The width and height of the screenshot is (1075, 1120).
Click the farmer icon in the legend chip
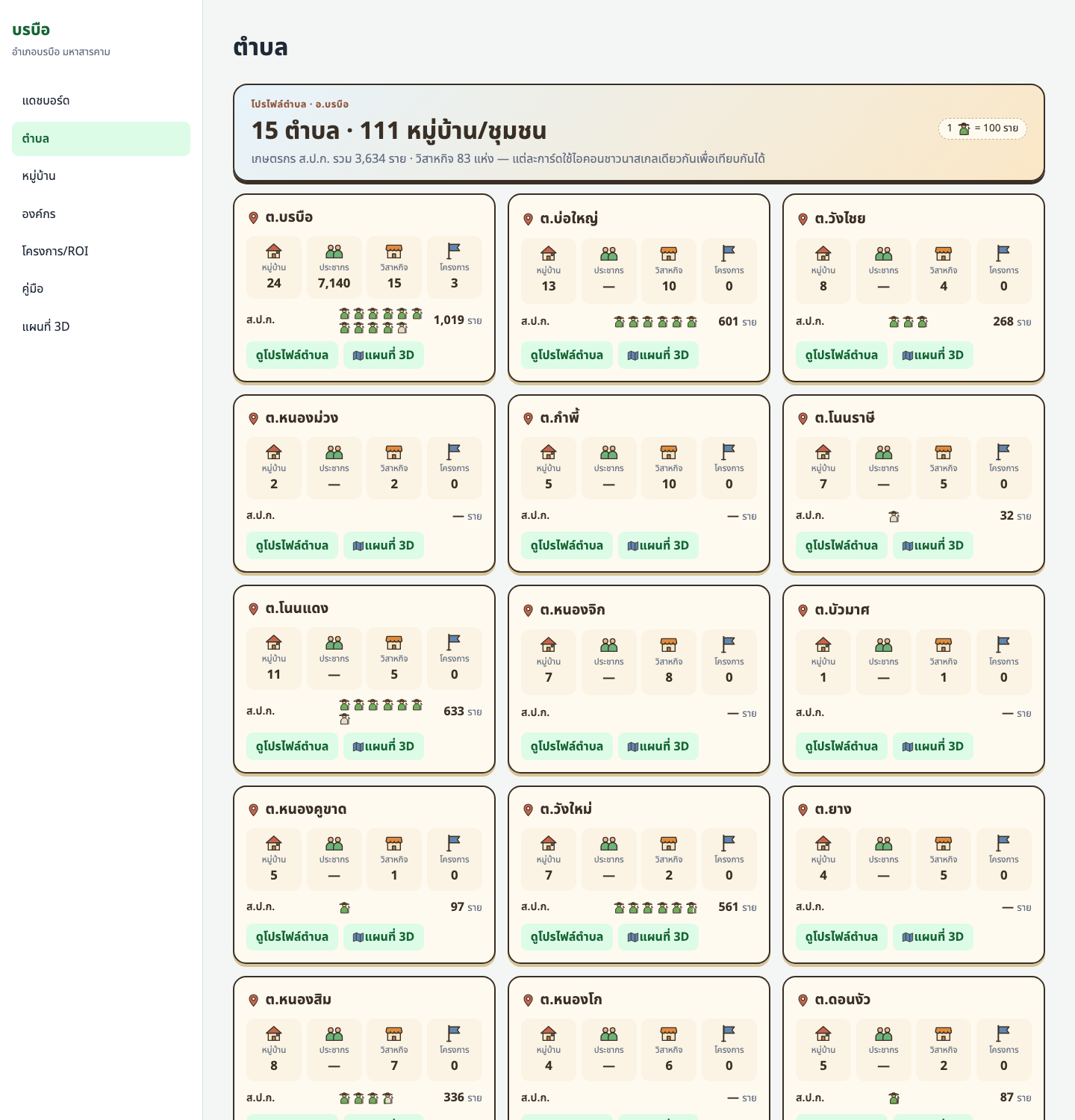pos(964,128)
